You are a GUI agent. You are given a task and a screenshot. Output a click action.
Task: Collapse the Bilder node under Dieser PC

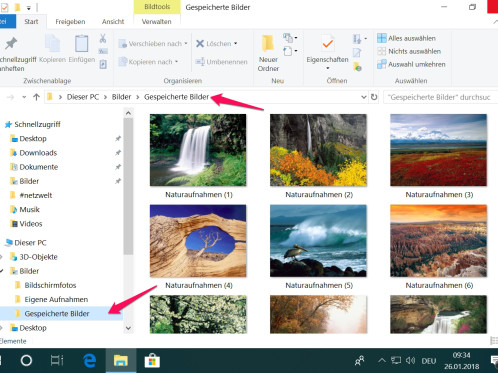pos(2,271)
